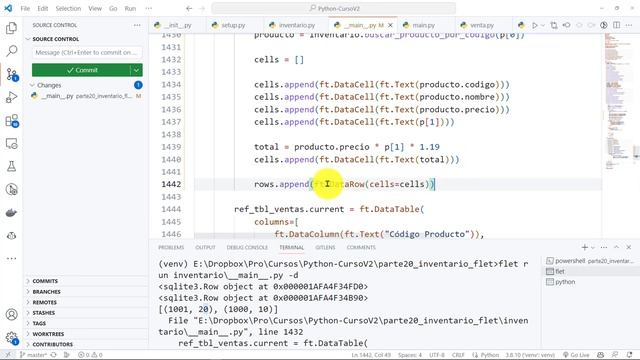Open the Extensions view
The height and width of the screenshot is (360, 640).
tap(11, 120)
